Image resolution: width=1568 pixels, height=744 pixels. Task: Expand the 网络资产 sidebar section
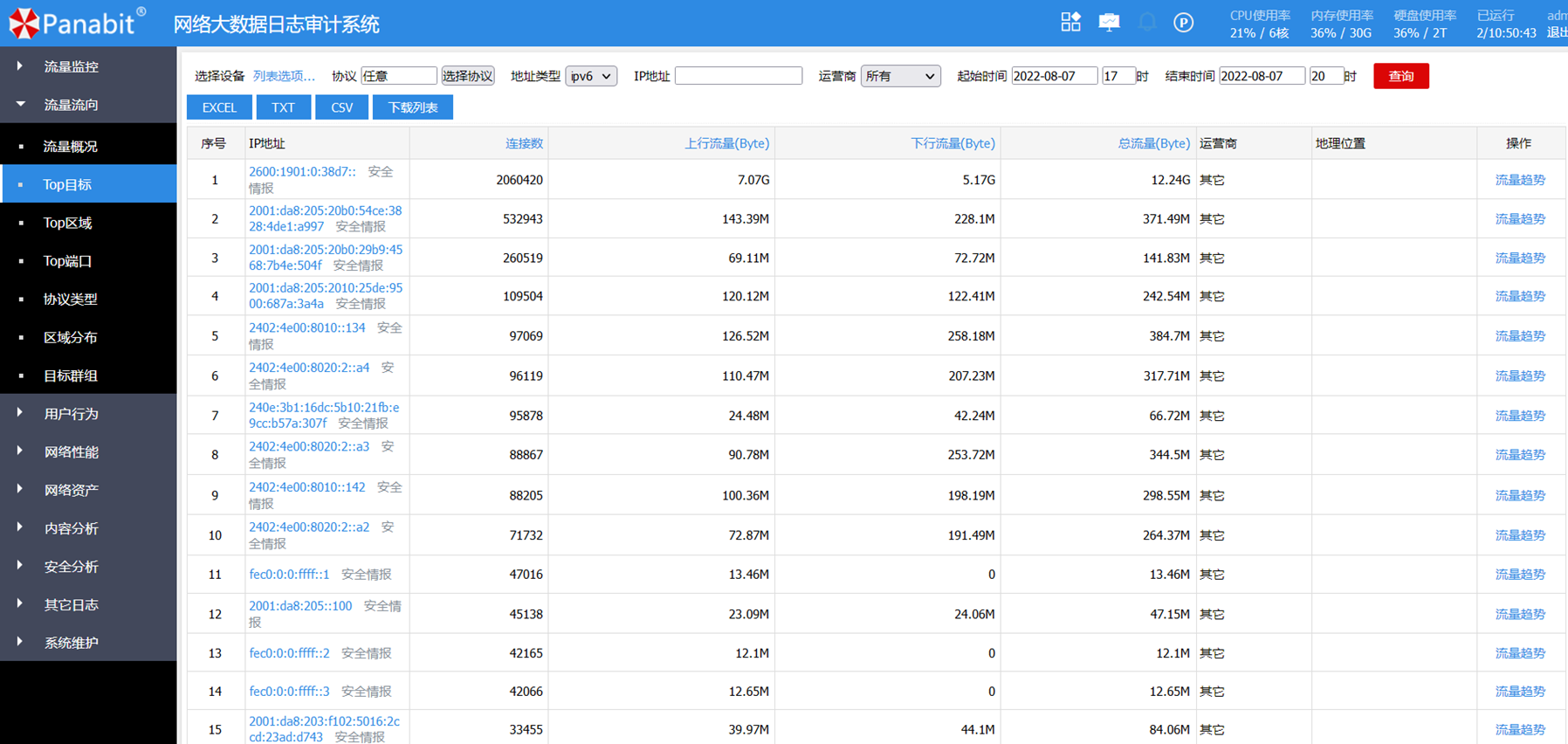(x=88, y=490)
